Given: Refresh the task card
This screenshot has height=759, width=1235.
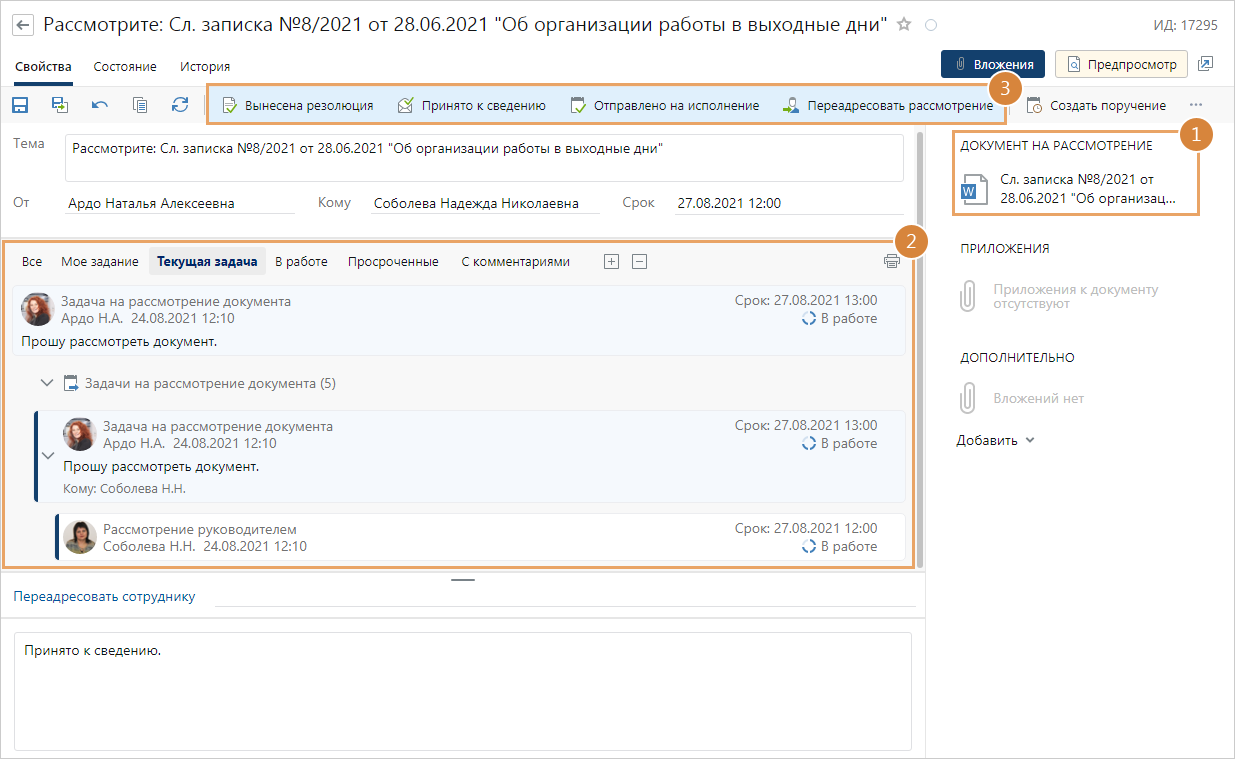Looking at the screenshot, I should [180, 105].
